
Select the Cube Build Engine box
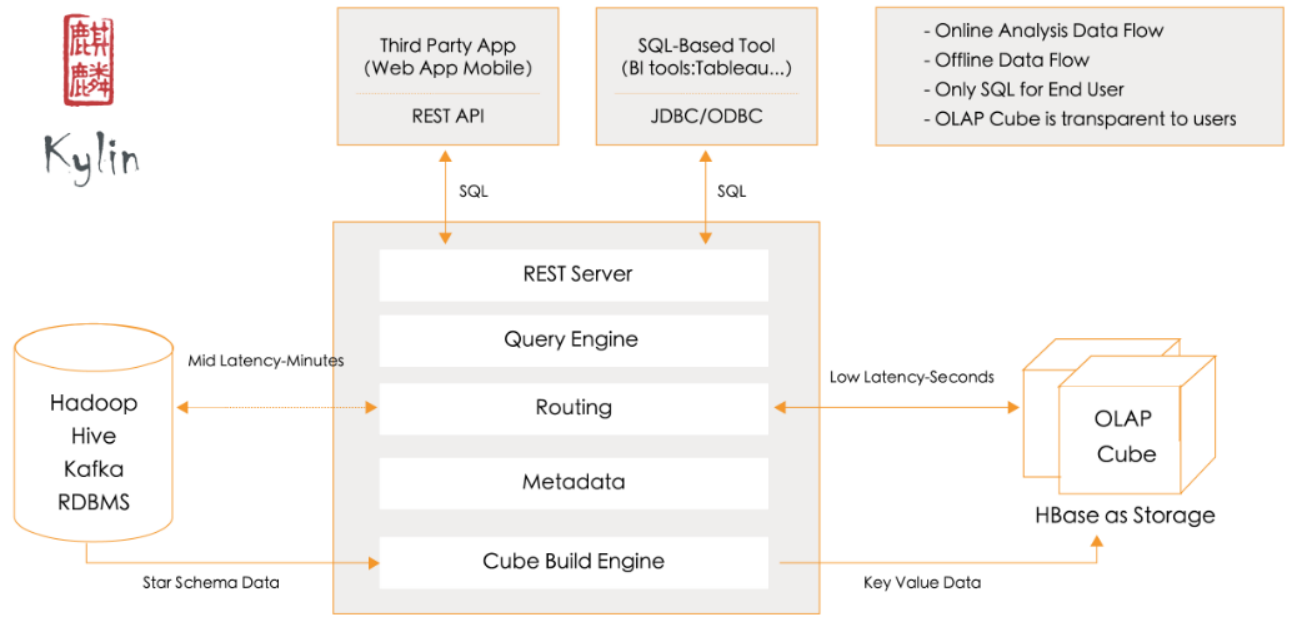click(x=573, y=562)
